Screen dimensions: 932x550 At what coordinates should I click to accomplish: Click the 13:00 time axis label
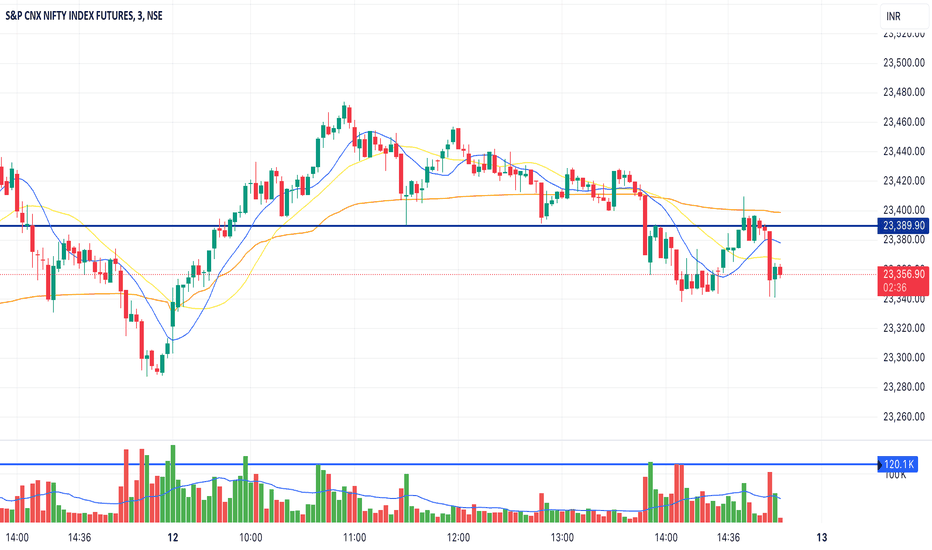[x=562, y=538]
